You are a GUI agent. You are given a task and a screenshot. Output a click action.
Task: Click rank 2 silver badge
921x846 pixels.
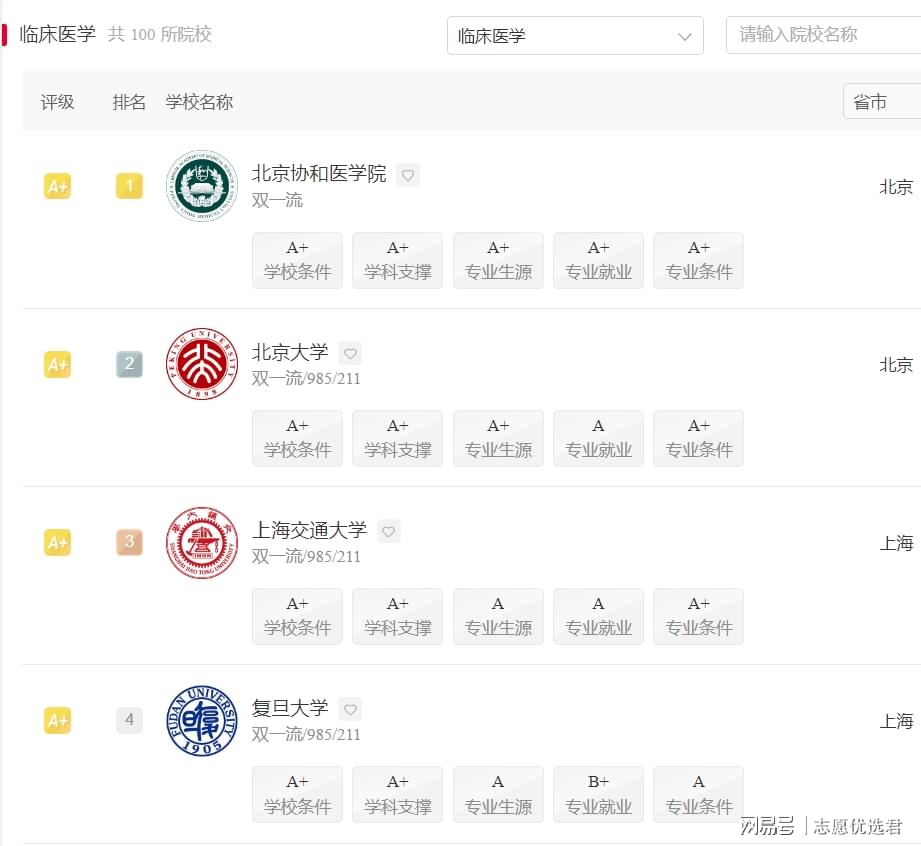click(129, 364)
